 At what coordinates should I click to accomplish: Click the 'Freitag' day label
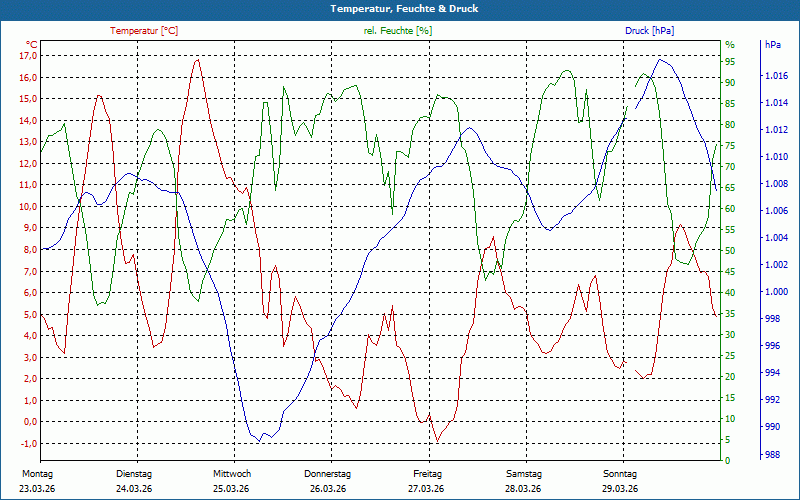[428, 474]
